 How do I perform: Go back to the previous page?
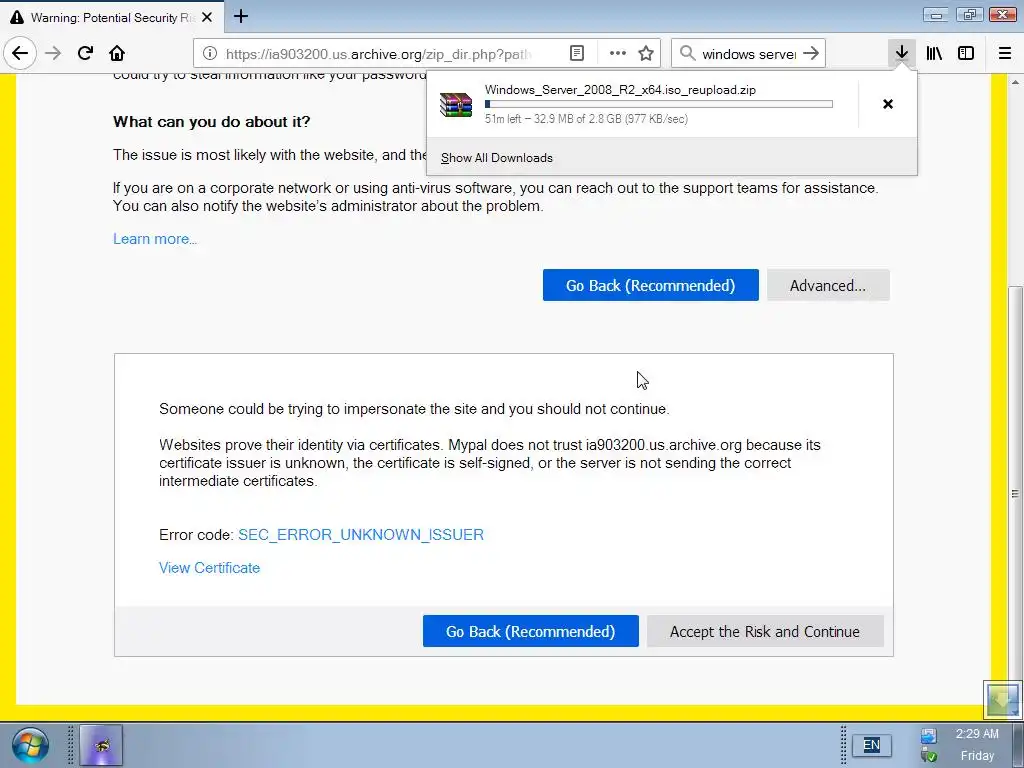(20, 53)
